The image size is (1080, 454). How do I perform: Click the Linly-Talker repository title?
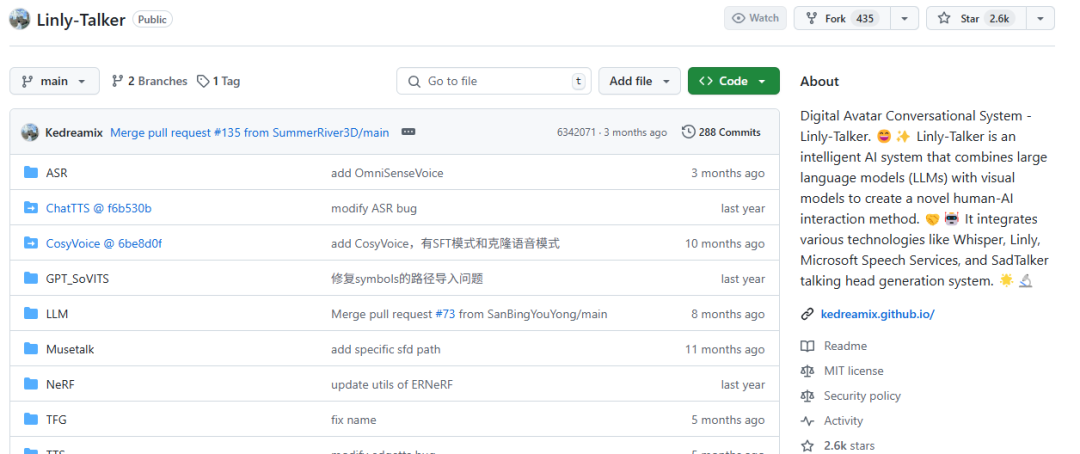81,20
